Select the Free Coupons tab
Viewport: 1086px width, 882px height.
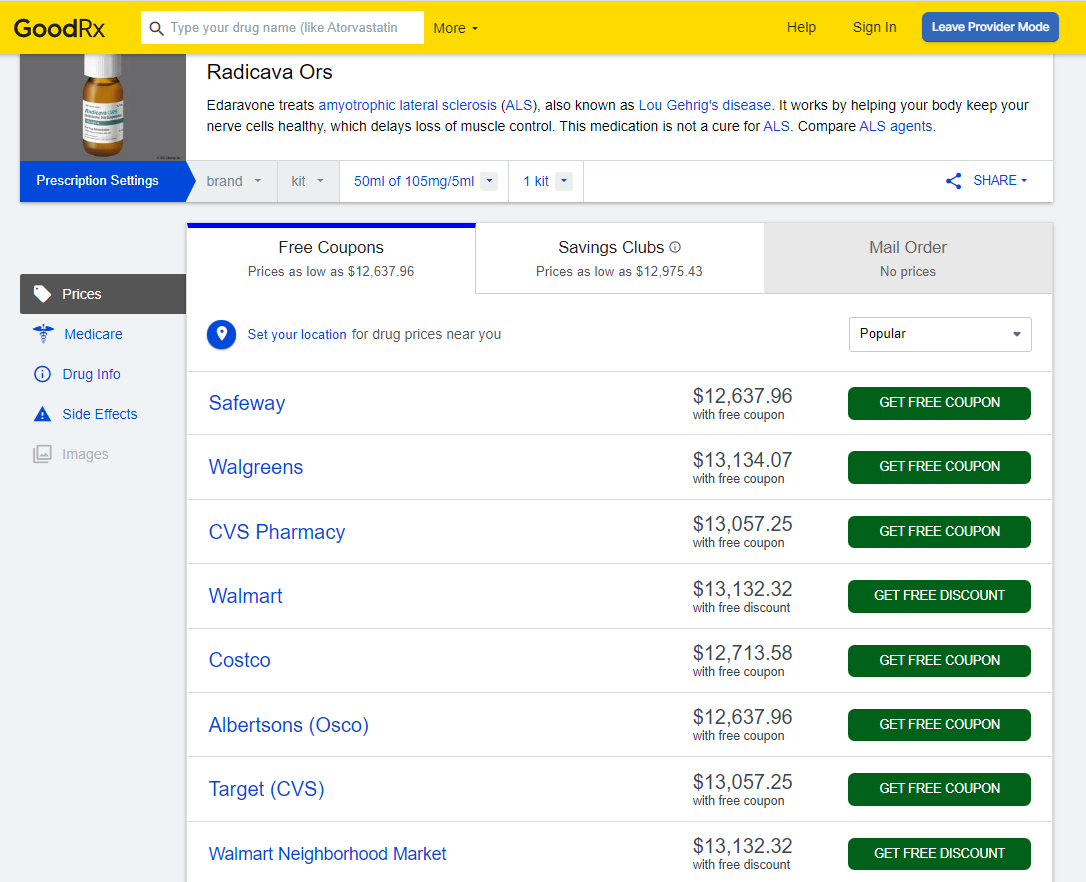coord(331,258)
